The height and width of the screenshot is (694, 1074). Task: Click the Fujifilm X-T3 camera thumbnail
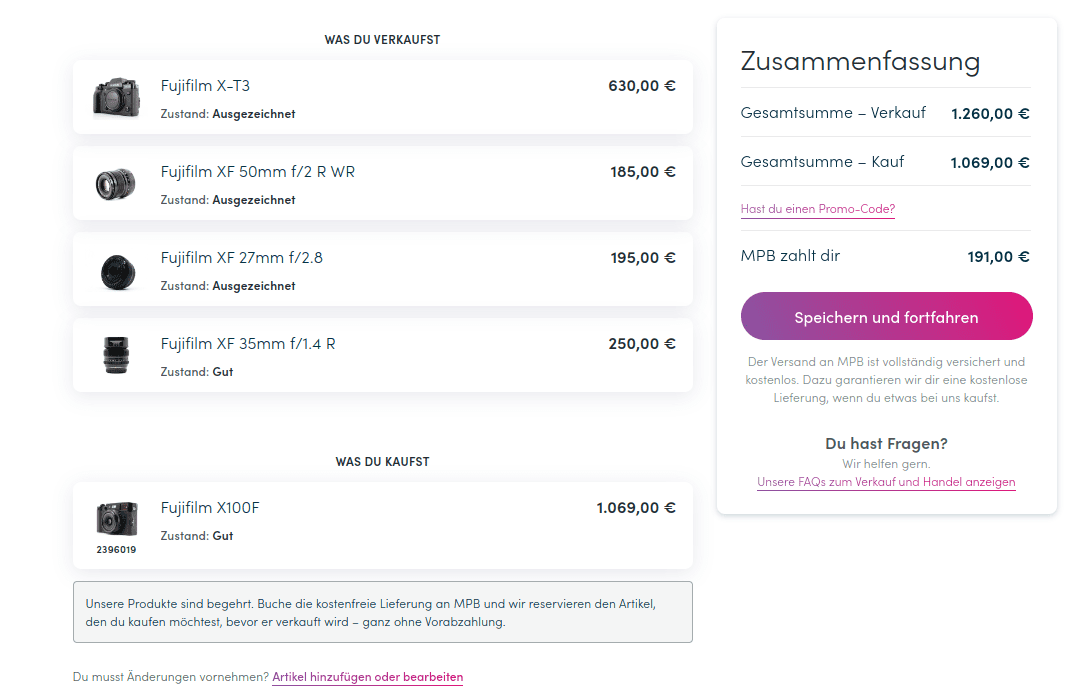pos(116,97)
